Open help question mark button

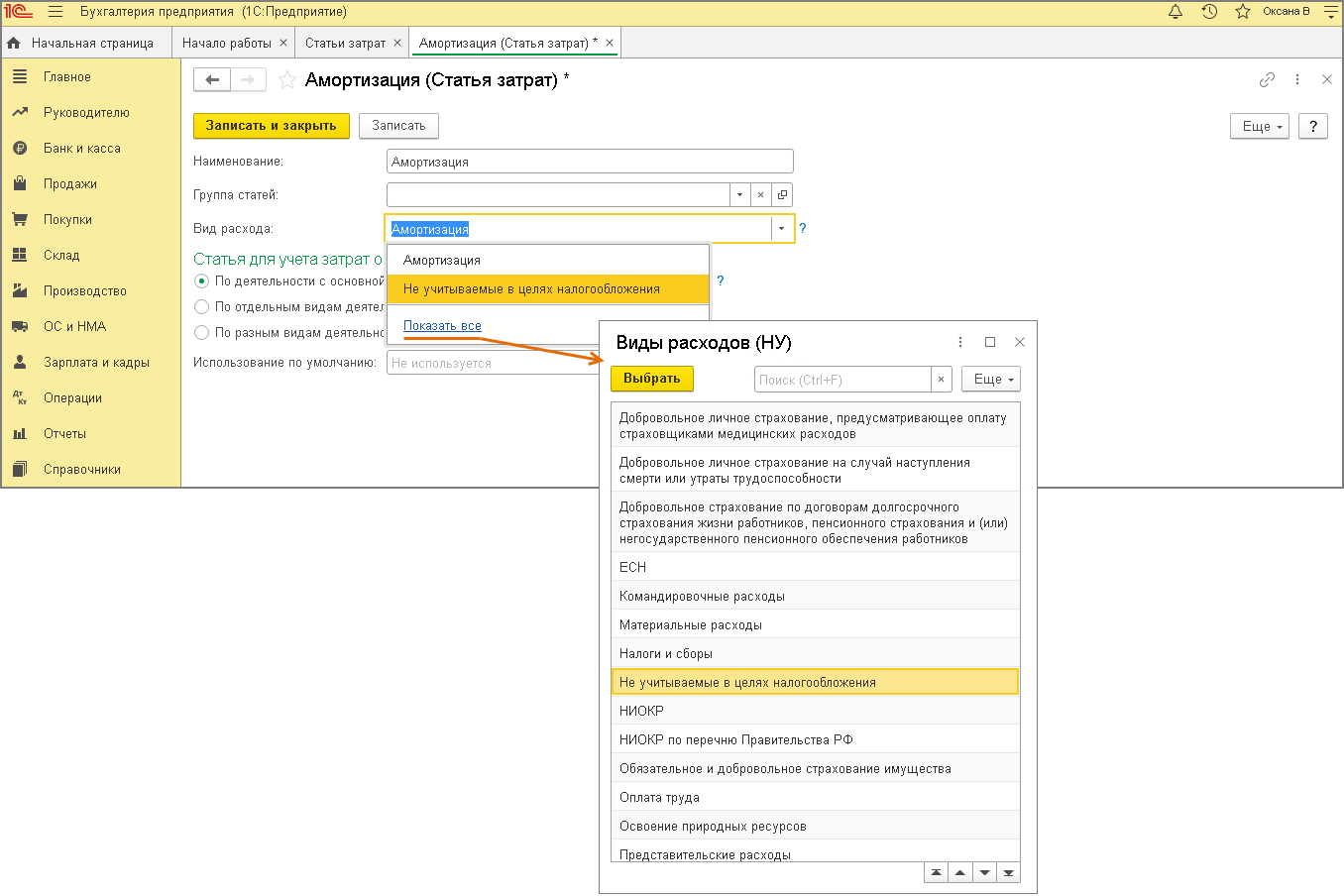point(1313,126)
